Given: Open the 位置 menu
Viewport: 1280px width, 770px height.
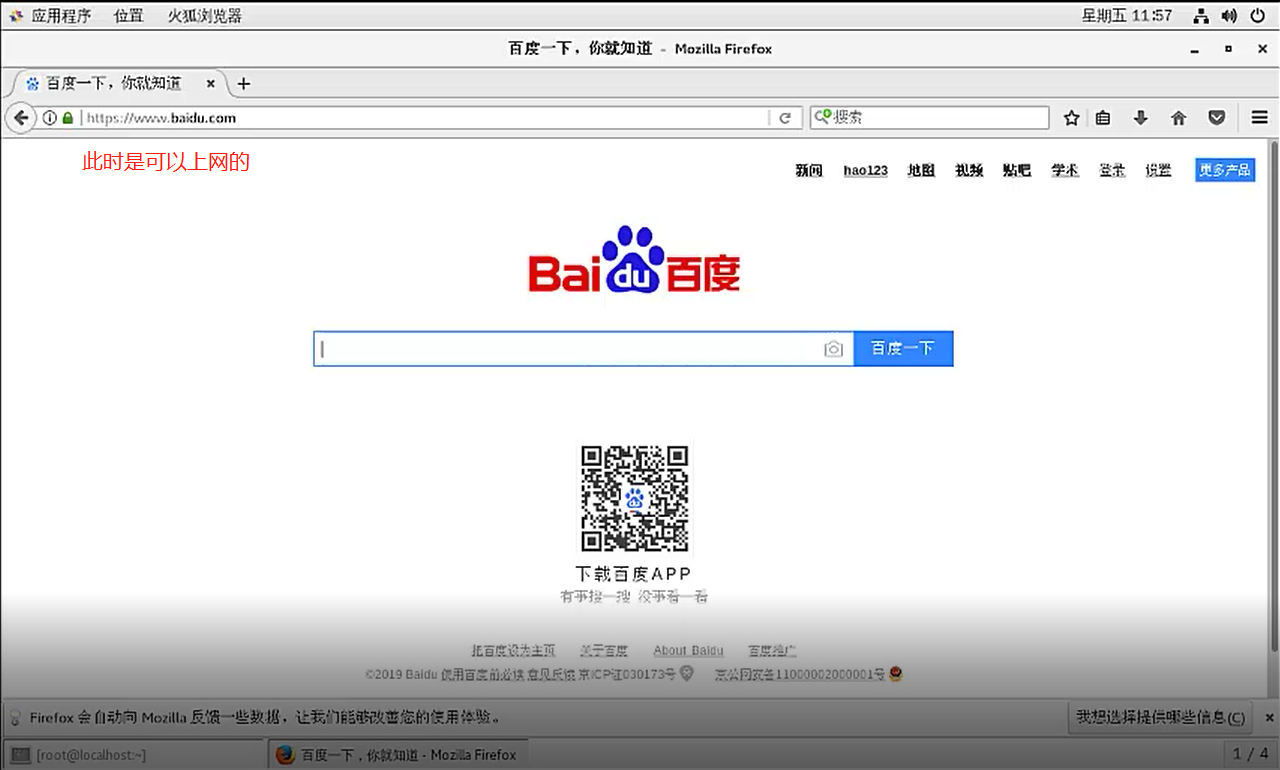Looking at the screenshot, I should point(128,16).
